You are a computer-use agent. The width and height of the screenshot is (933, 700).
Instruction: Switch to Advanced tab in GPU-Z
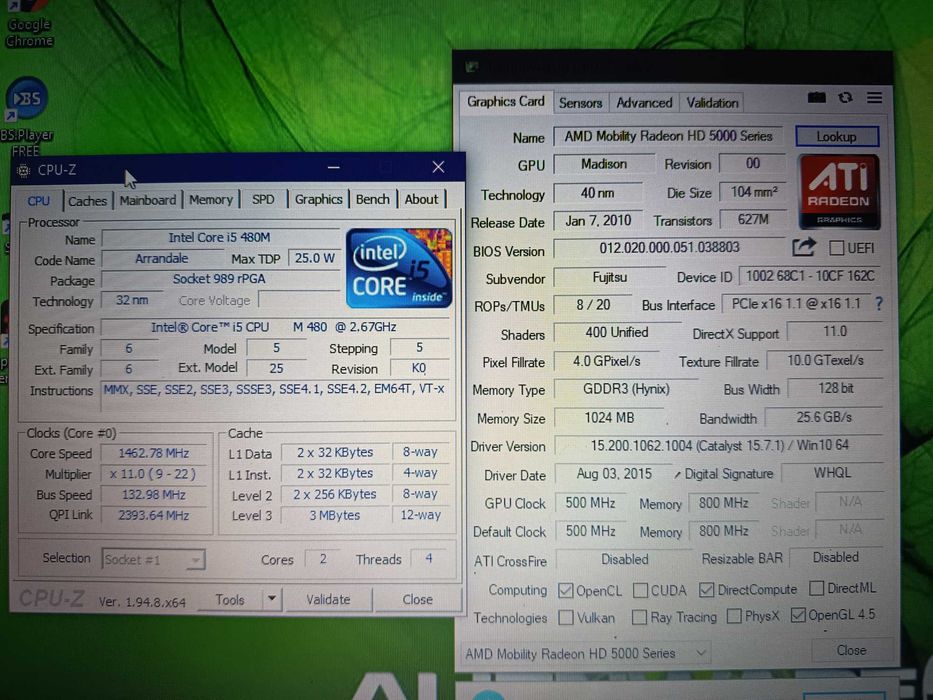pyautogui.click(x=644, y=103)
